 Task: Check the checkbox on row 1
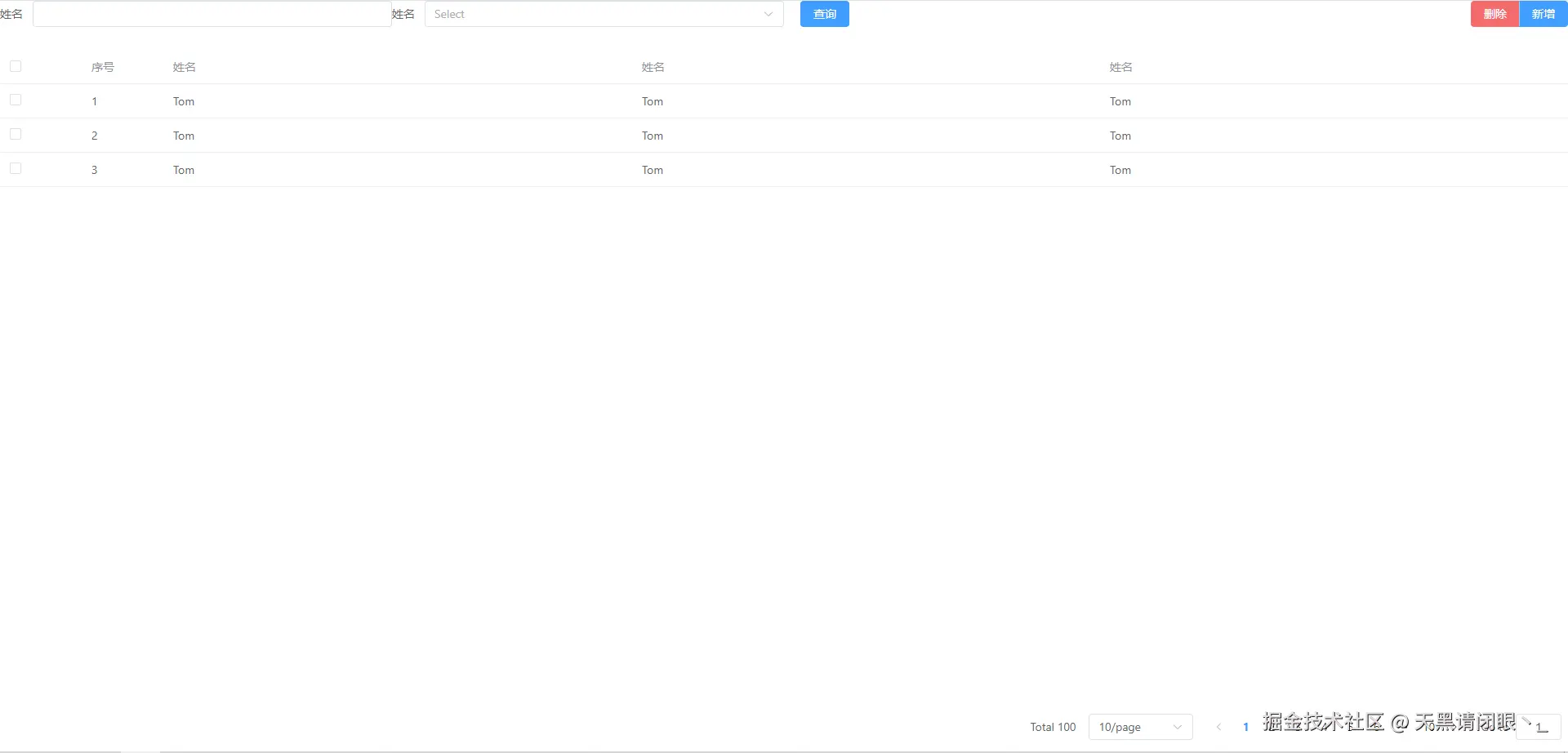(16, 100)
